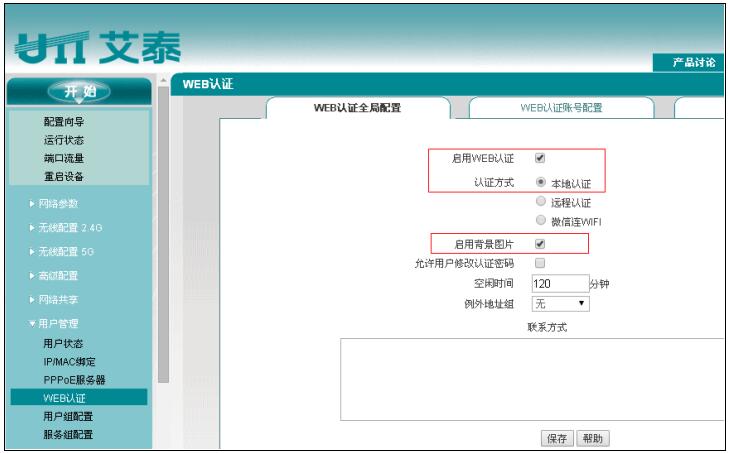Open the 例外地址组 dropdown
Viewport: 730px width, 453px height.
click(x=561, y=303)
